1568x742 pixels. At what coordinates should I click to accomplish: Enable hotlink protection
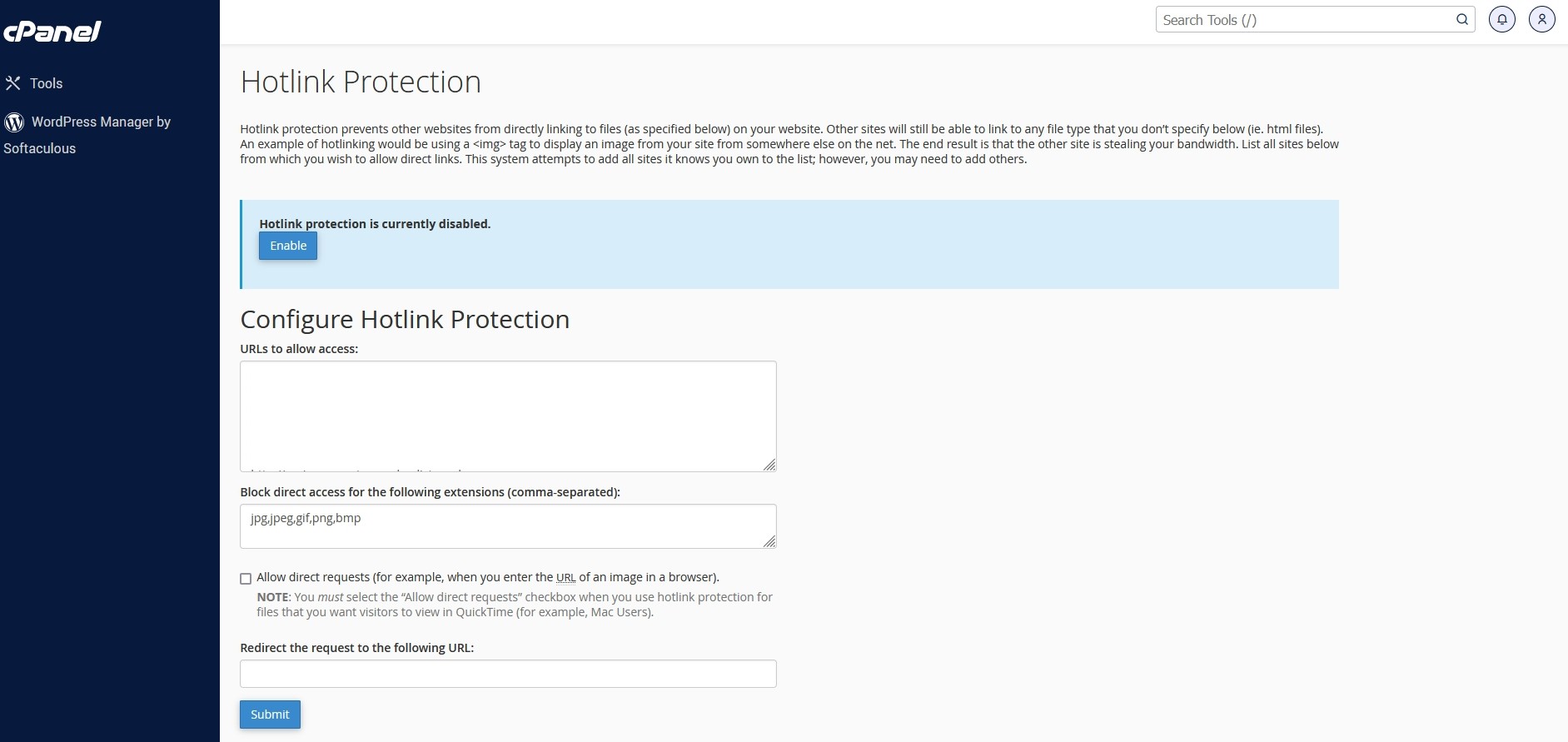pyautogui.click(x=288, y=246)
